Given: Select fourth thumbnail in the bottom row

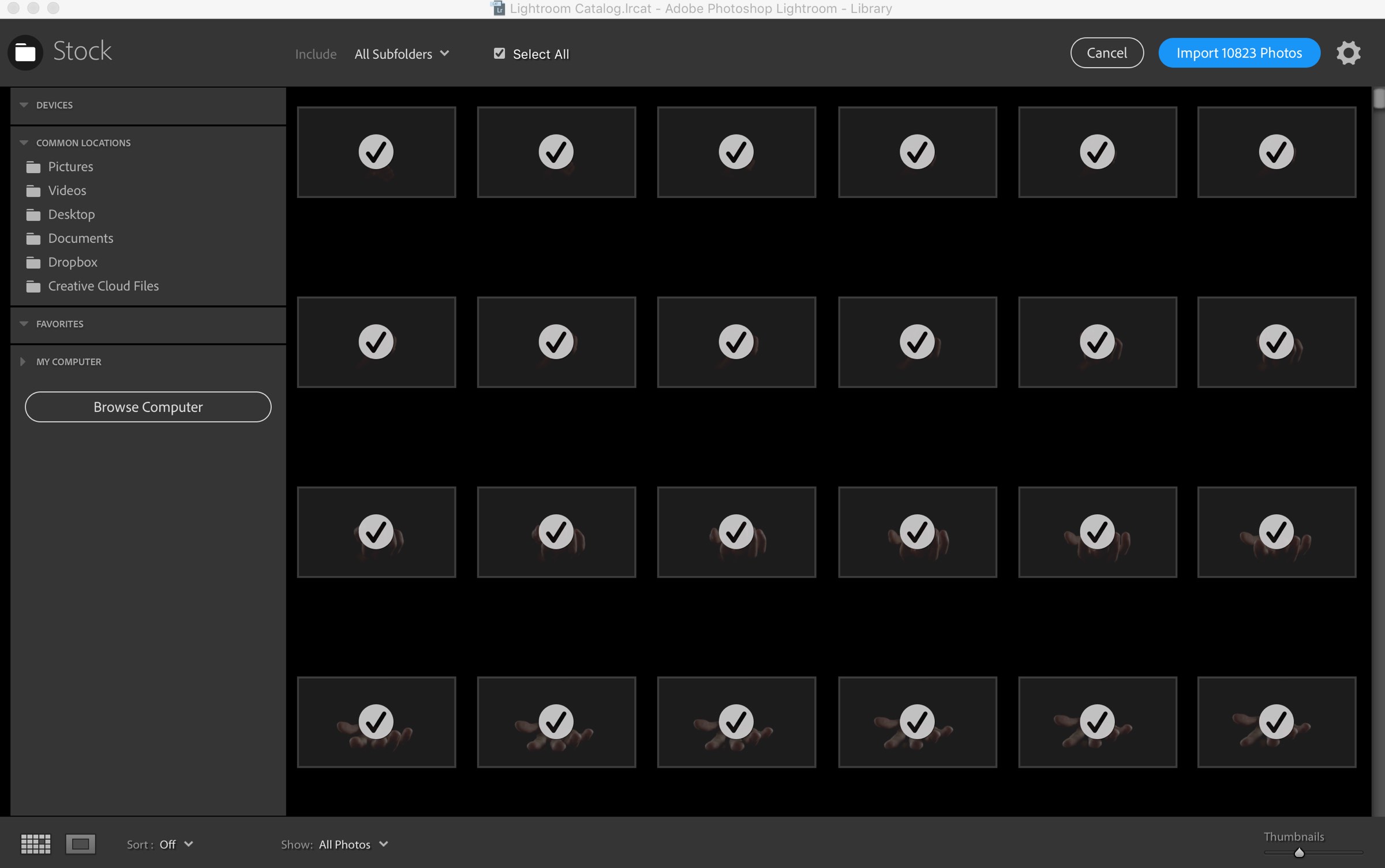Looking at the screenshot, I should [917, 722].
